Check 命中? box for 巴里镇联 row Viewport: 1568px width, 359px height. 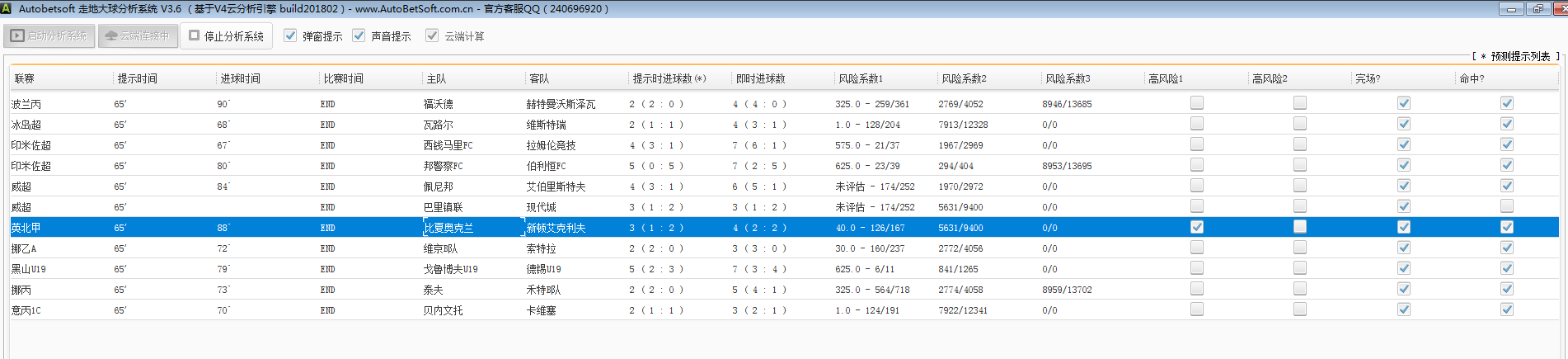tap(1507, 206)
